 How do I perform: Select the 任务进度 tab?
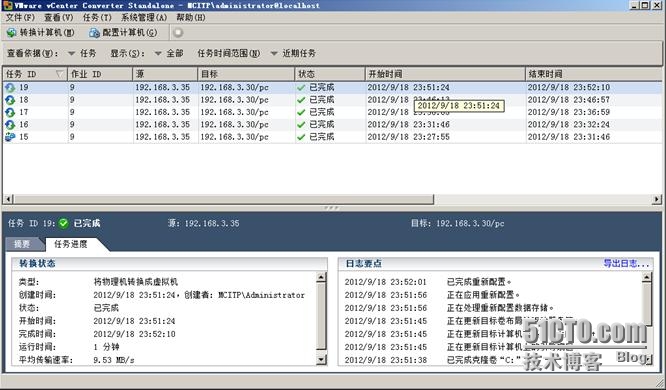coord(71,244)
